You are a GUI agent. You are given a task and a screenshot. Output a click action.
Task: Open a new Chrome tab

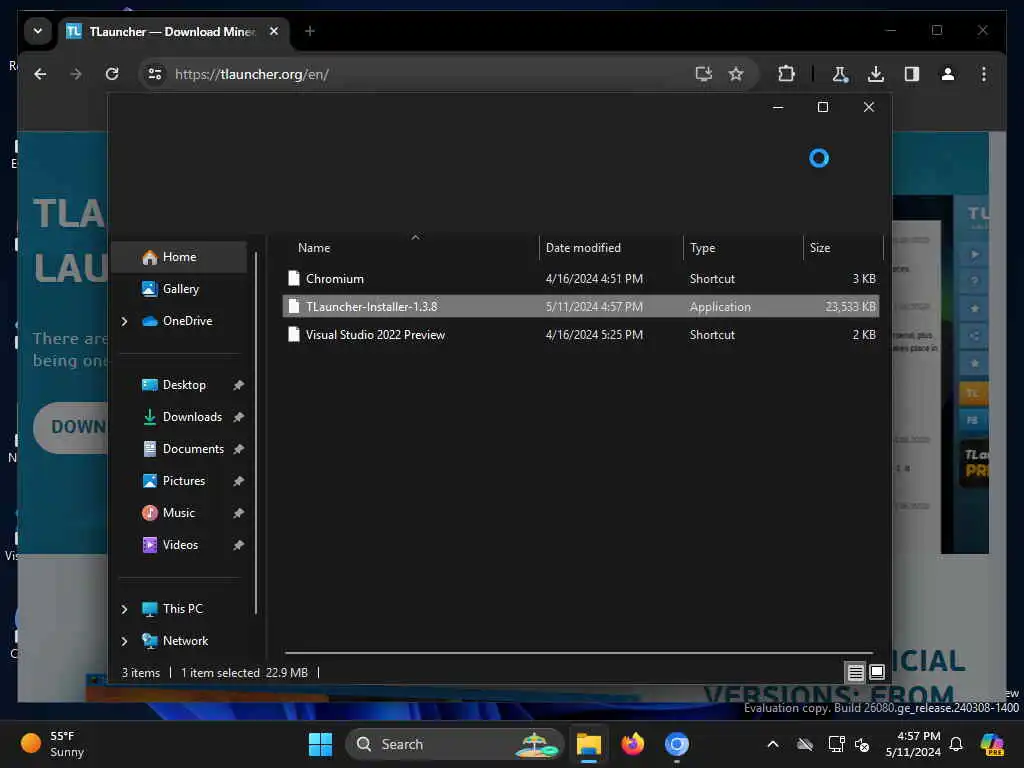[x=310, y=31]
